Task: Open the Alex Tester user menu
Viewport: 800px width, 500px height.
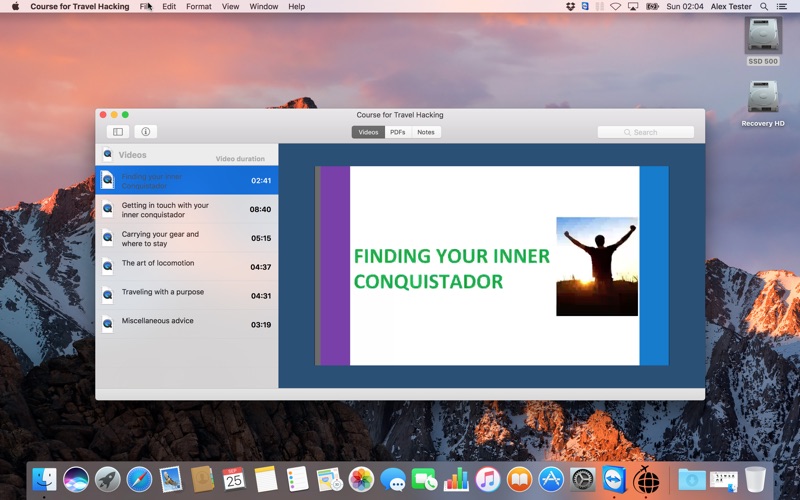Action: point(732,6)
